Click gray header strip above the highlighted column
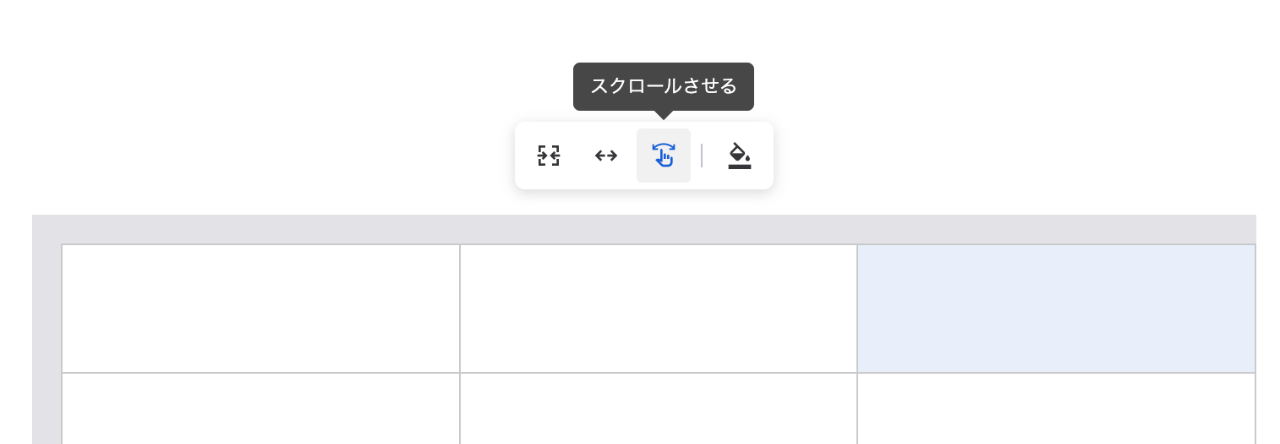Screen dimensions: 1280x444 [1056, 229]
